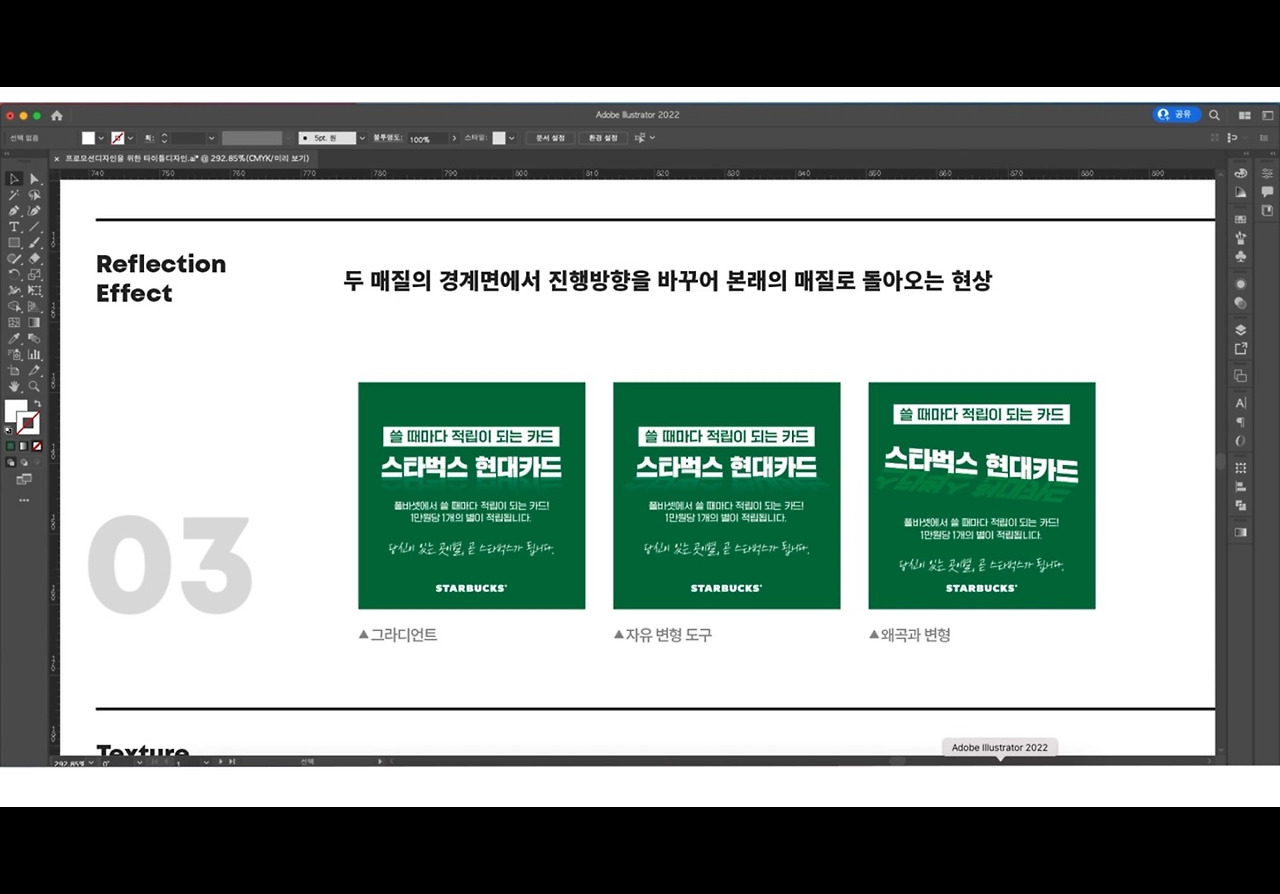Click the stroke color box in toolbar
The height and width of the screenshot is (894, 1280).
point(29,422)
